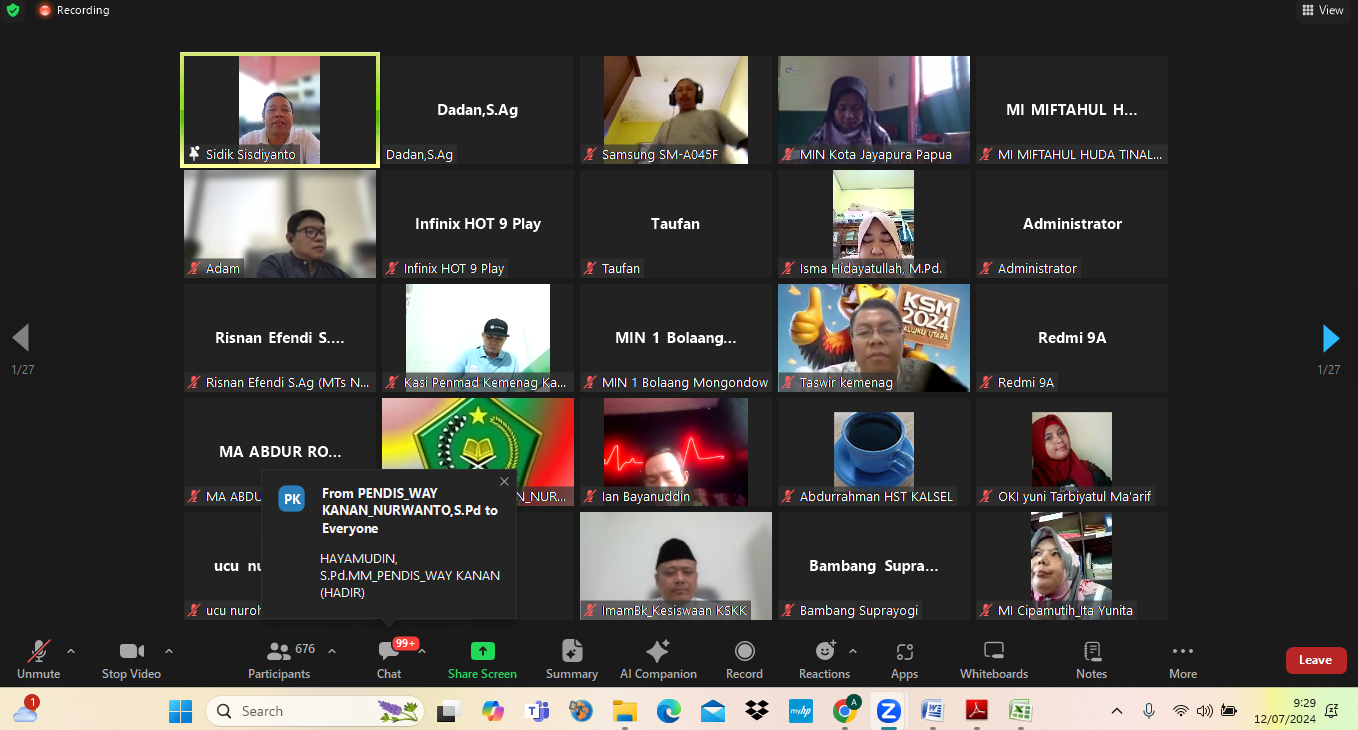Expand the Reactions options arrow
1358x730 pixels.
(x=852, y=651)
